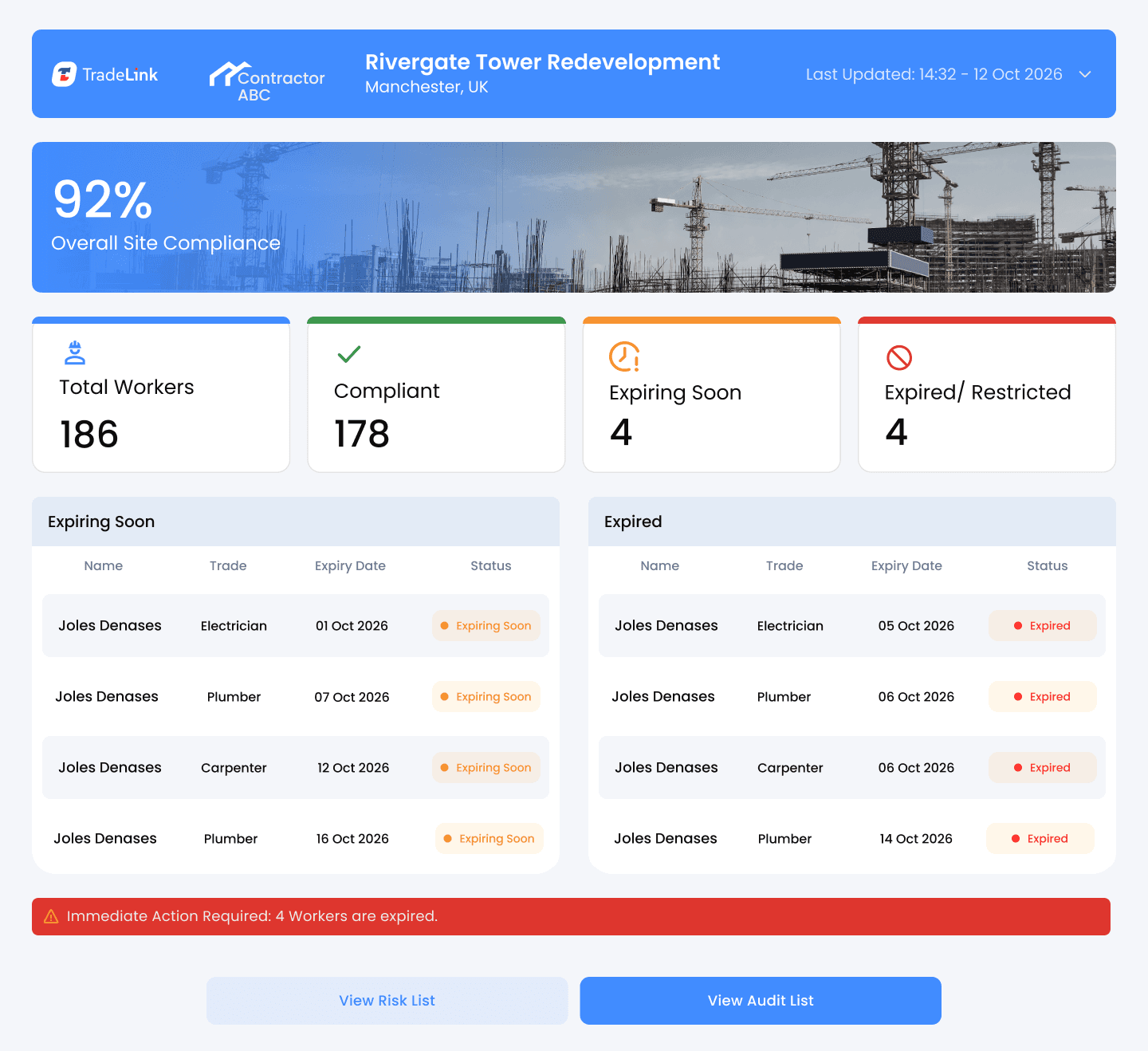Viewport: 1148px width, 1051px height.
Task: Select Expiring Soon badge for 01 Oct 2026
Action: (486, 626)
